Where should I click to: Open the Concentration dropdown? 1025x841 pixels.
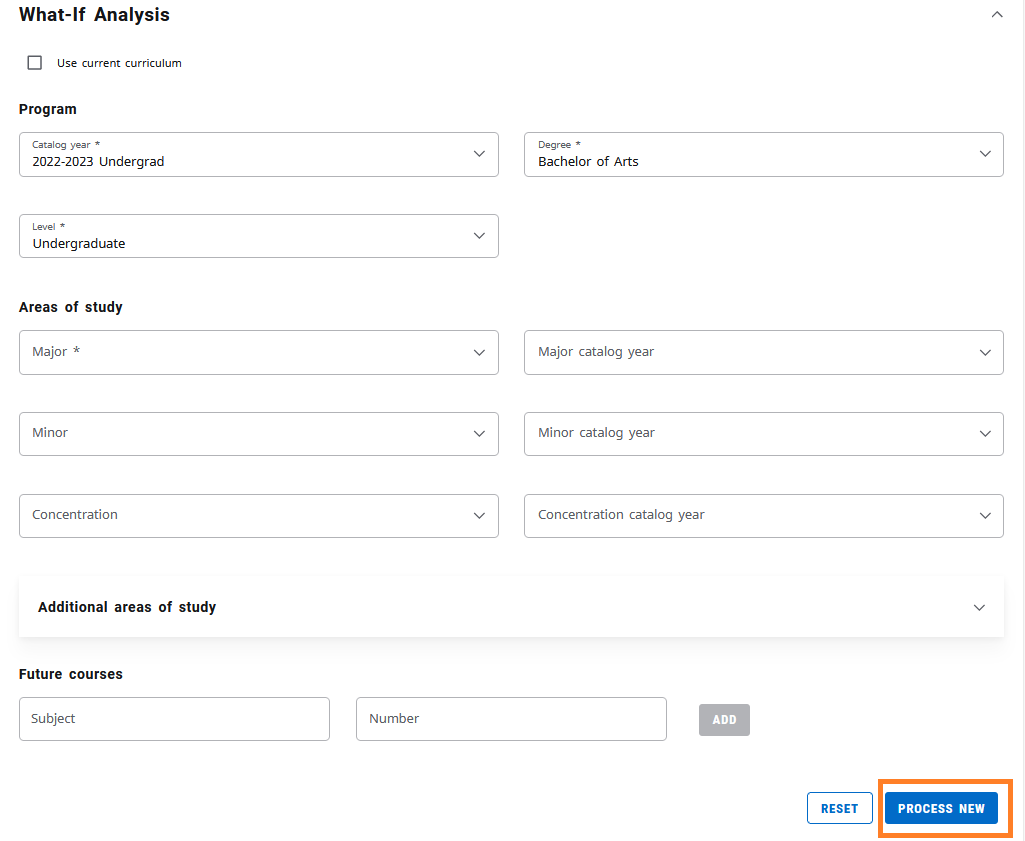pyautogui.click(x=259, y=516)
